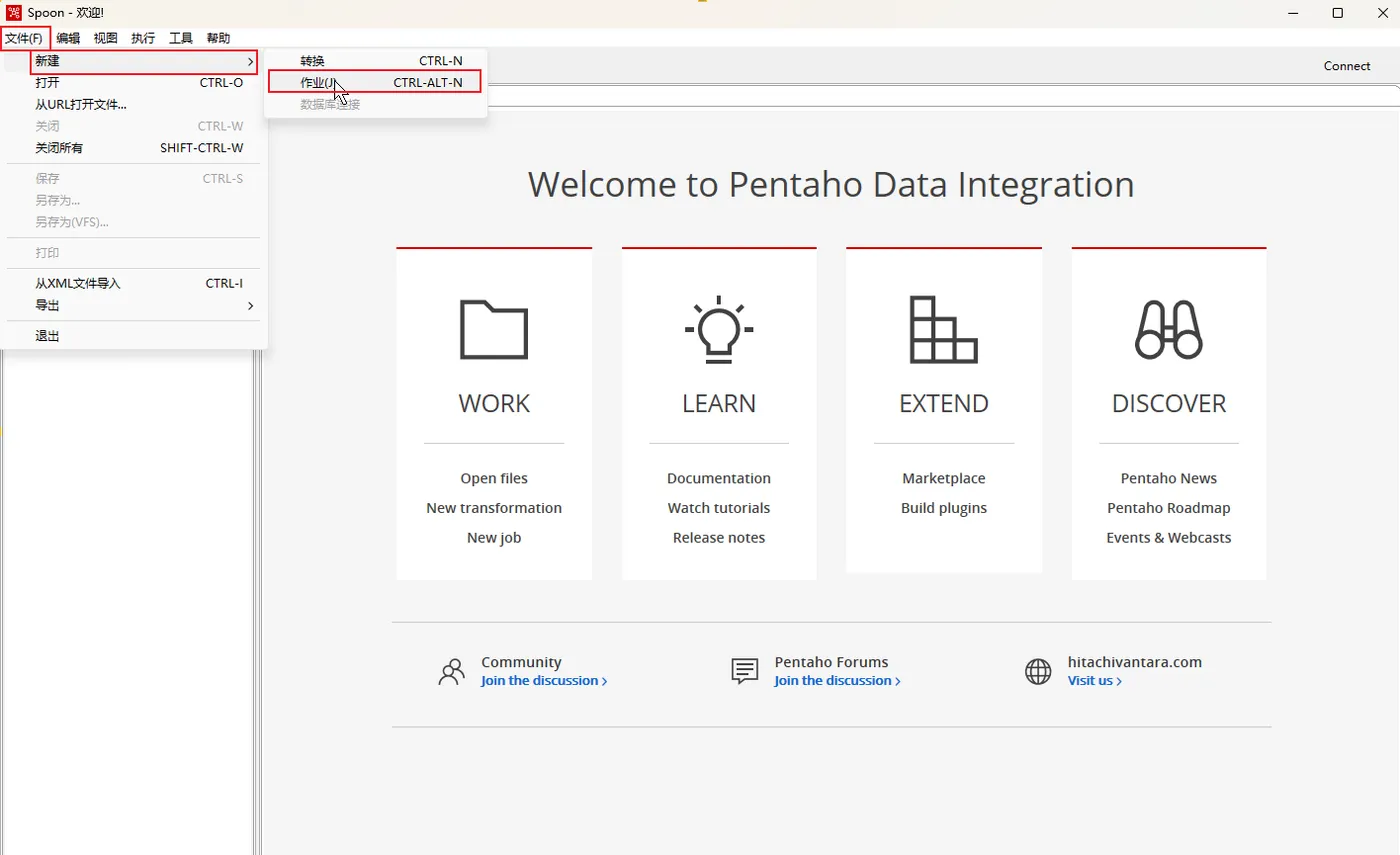This screenshot has height=855, width=1400.
Task: Maximize the Spoon window
Action: pos(1338,13)
